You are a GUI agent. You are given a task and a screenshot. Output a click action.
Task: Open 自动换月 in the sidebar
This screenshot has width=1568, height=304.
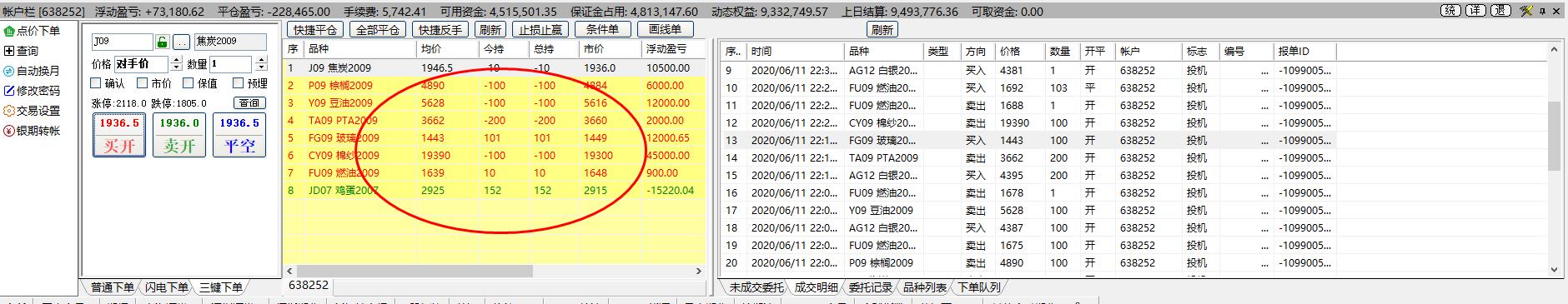(x=32, y=71)
